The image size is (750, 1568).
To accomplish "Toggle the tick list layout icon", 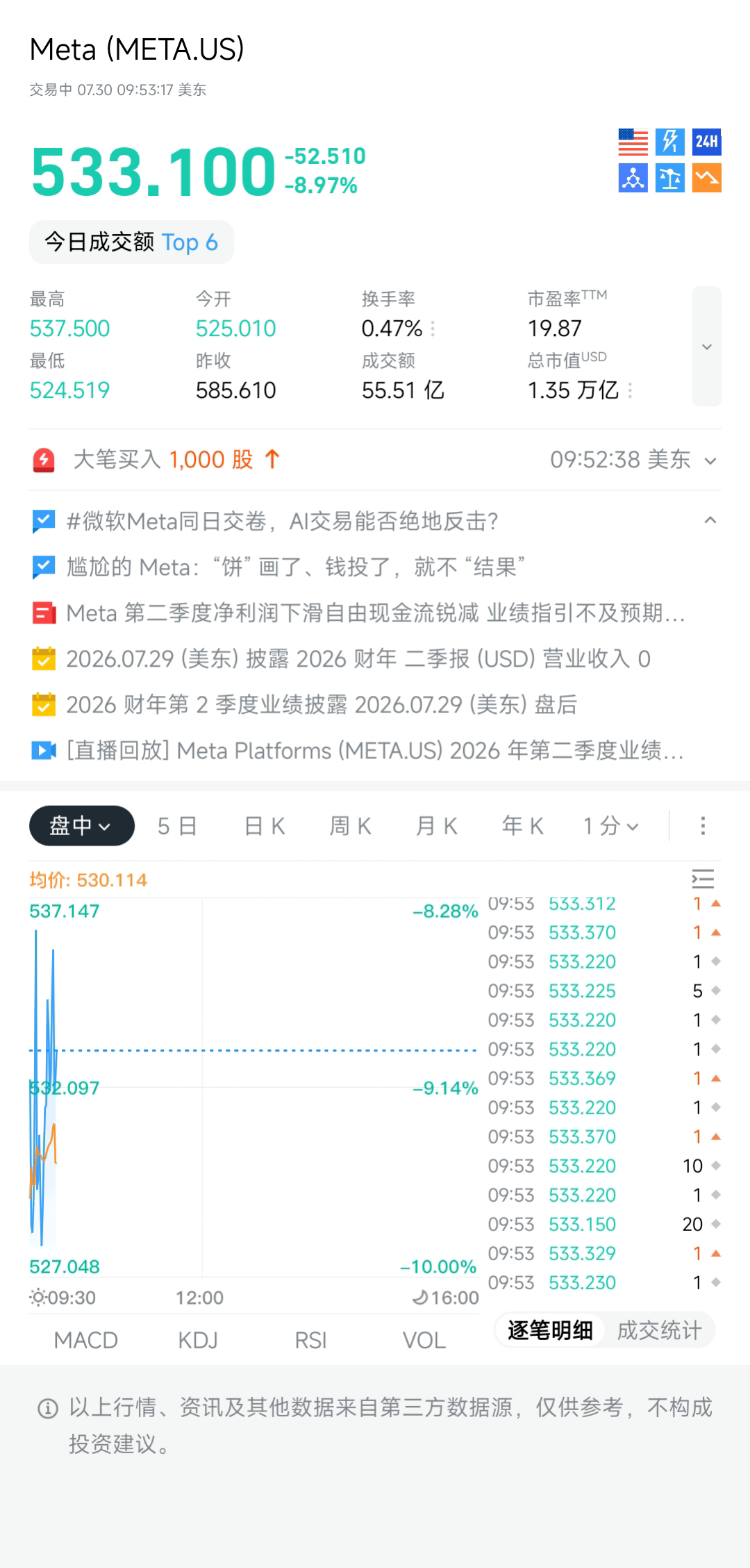I will [703, 879].
